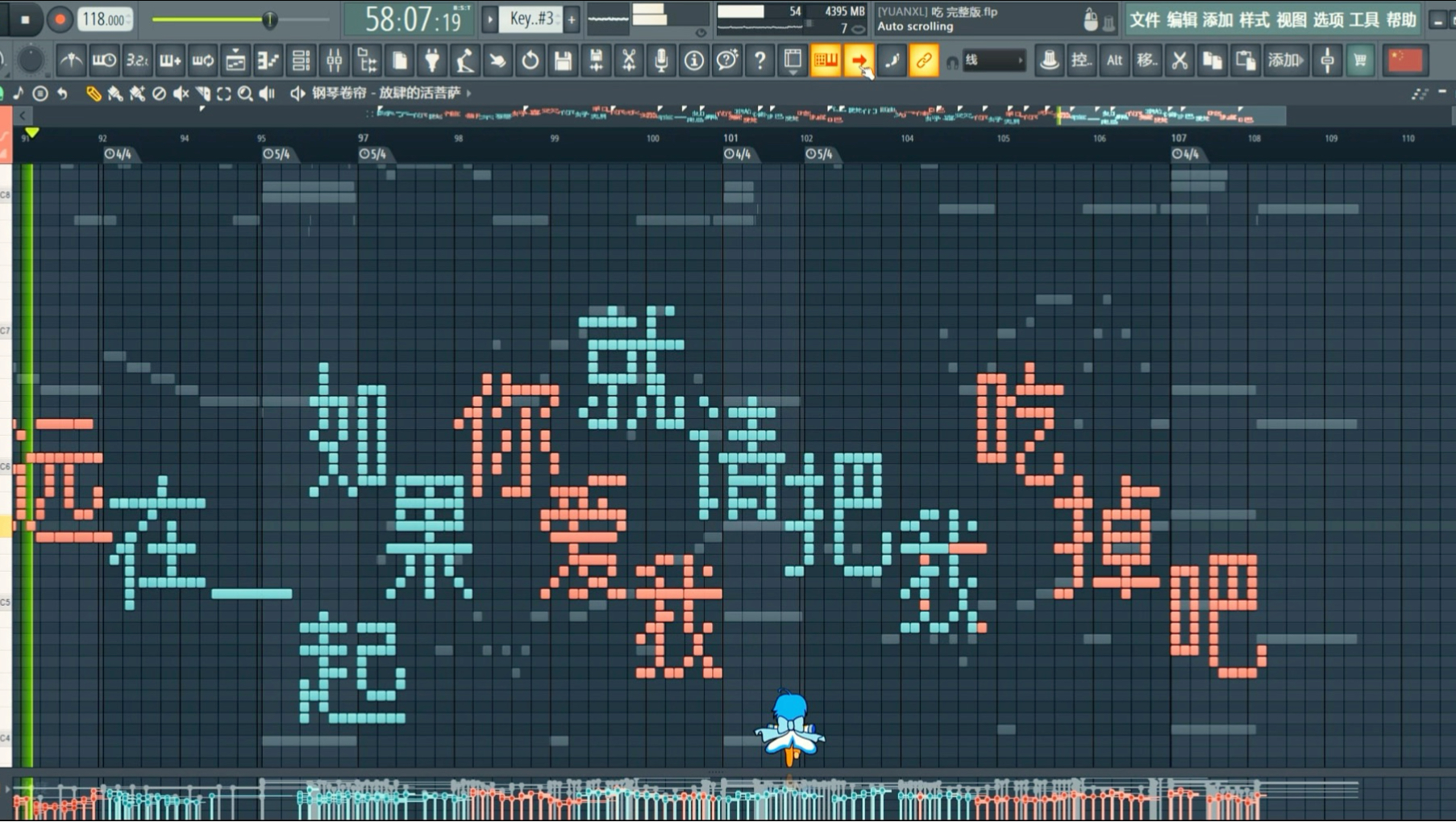Toggle the orange multilink controllers button
Image resolution: width=1456 pixels, height=822 pixels.
coord(924,61)
